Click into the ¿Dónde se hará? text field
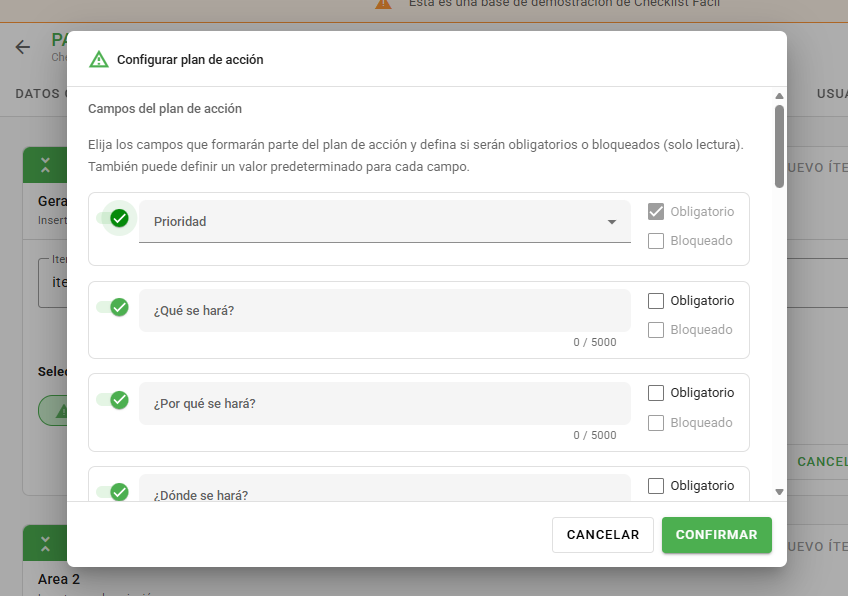The height and width of the screenshot is (596, 848). tap(385, 488)
